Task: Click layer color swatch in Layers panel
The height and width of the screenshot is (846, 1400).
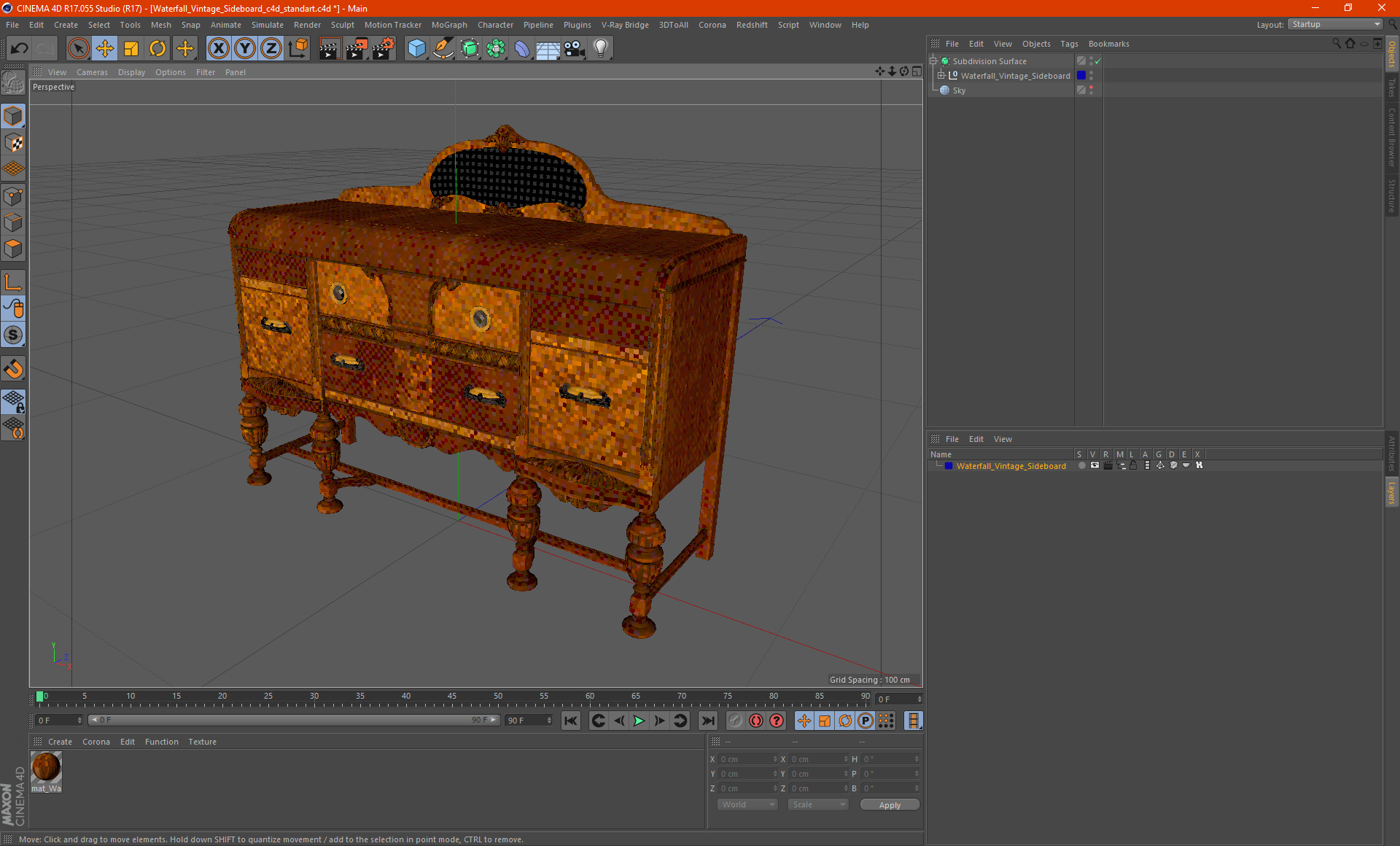Action: 948,466
